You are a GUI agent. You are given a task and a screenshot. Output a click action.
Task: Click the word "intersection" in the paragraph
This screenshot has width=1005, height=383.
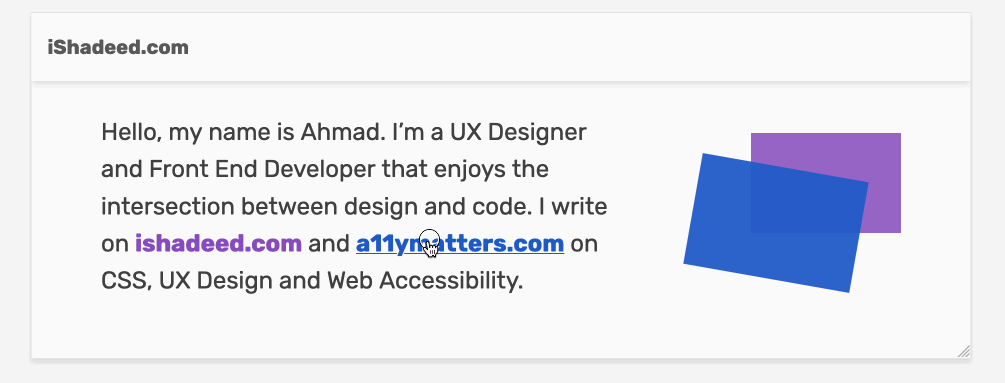[168, 207]
